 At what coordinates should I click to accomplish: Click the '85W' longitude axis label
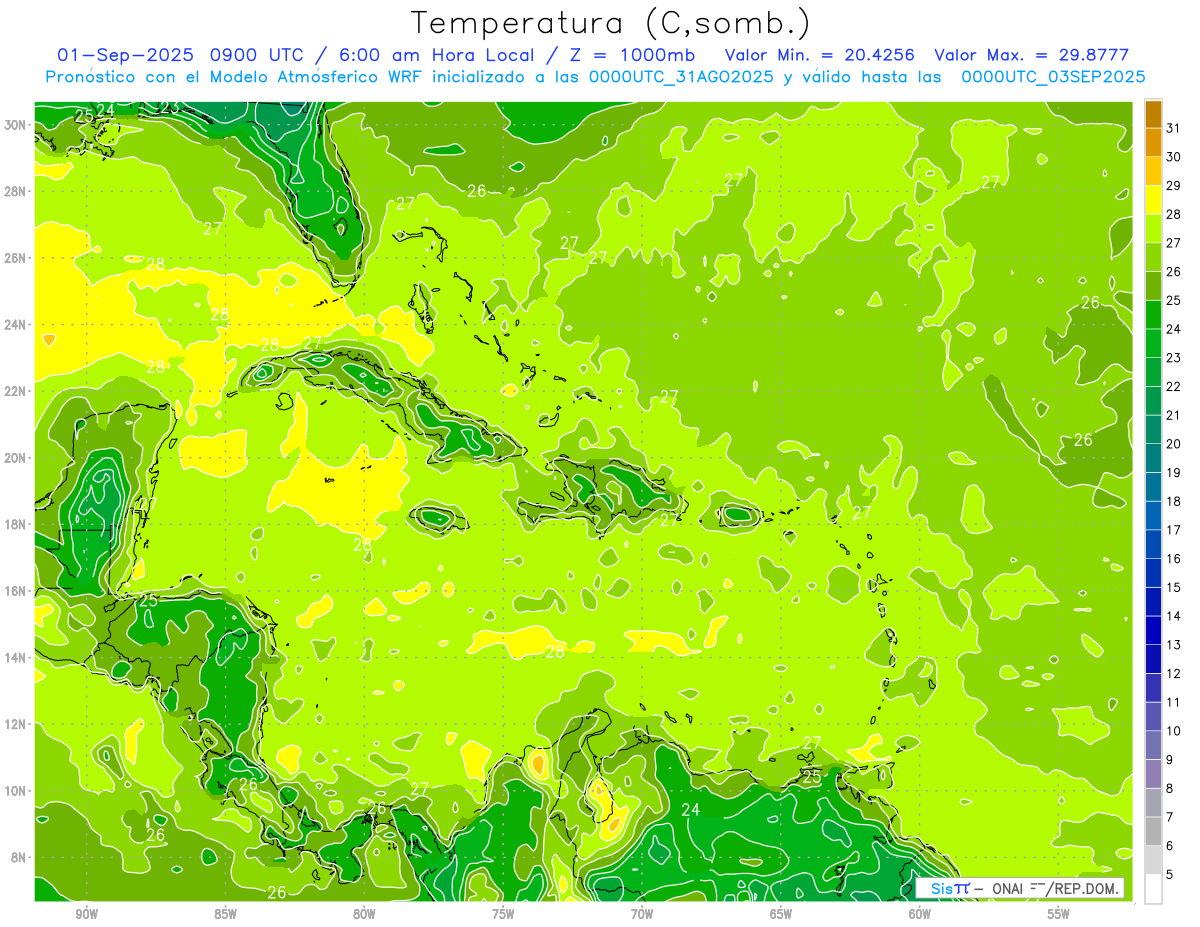[226, 914]
